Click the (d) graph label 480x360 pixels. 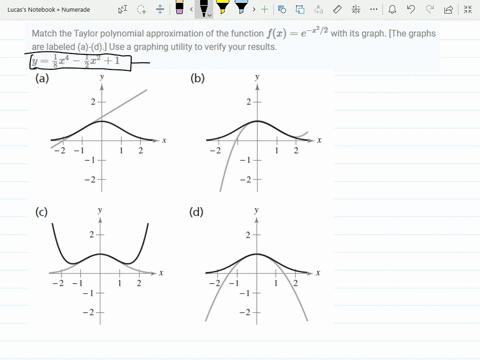coord(196,212)
